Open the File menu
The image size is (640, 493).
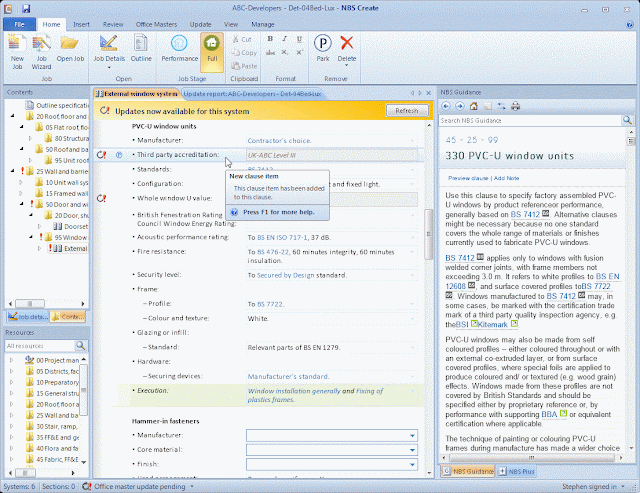[19, 24]
